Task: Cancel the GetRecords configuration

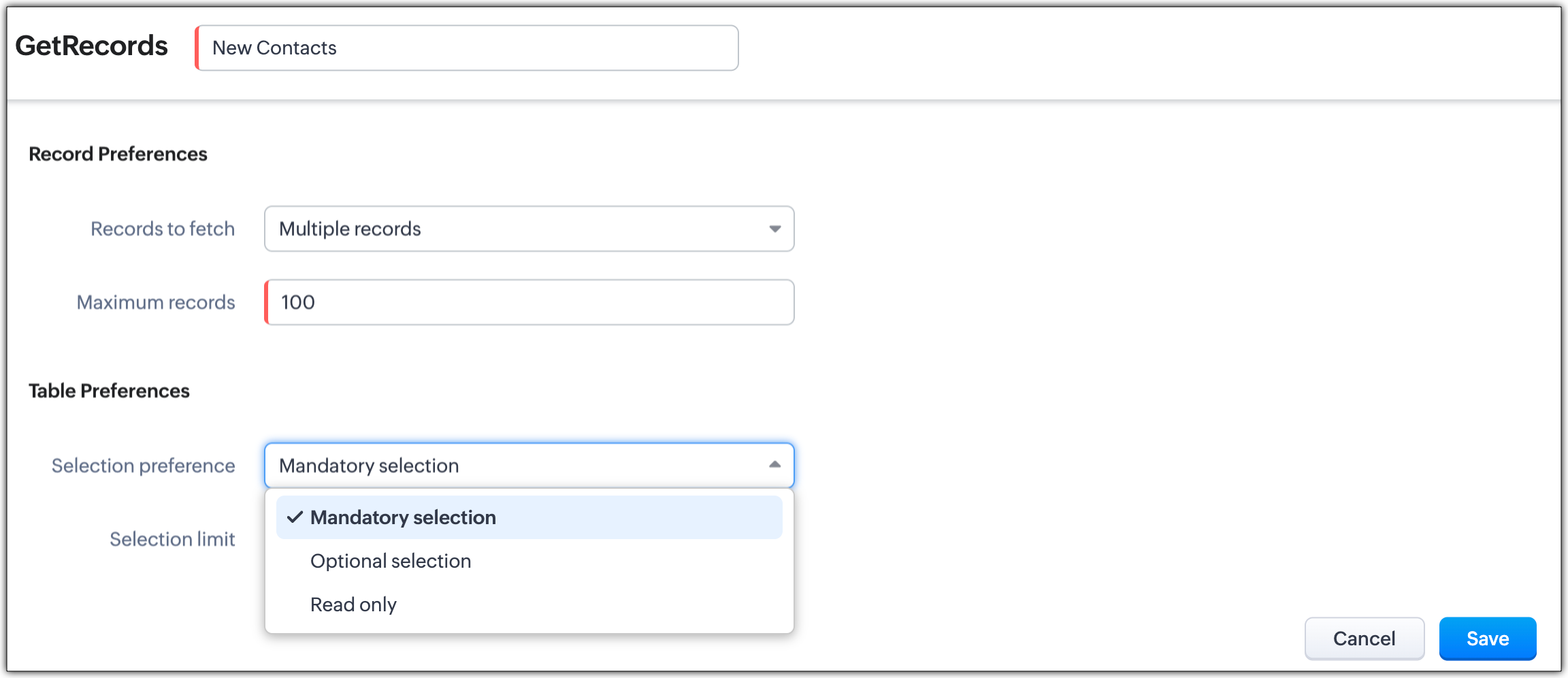Action: pyautogui.click(x=1364, y=639)
